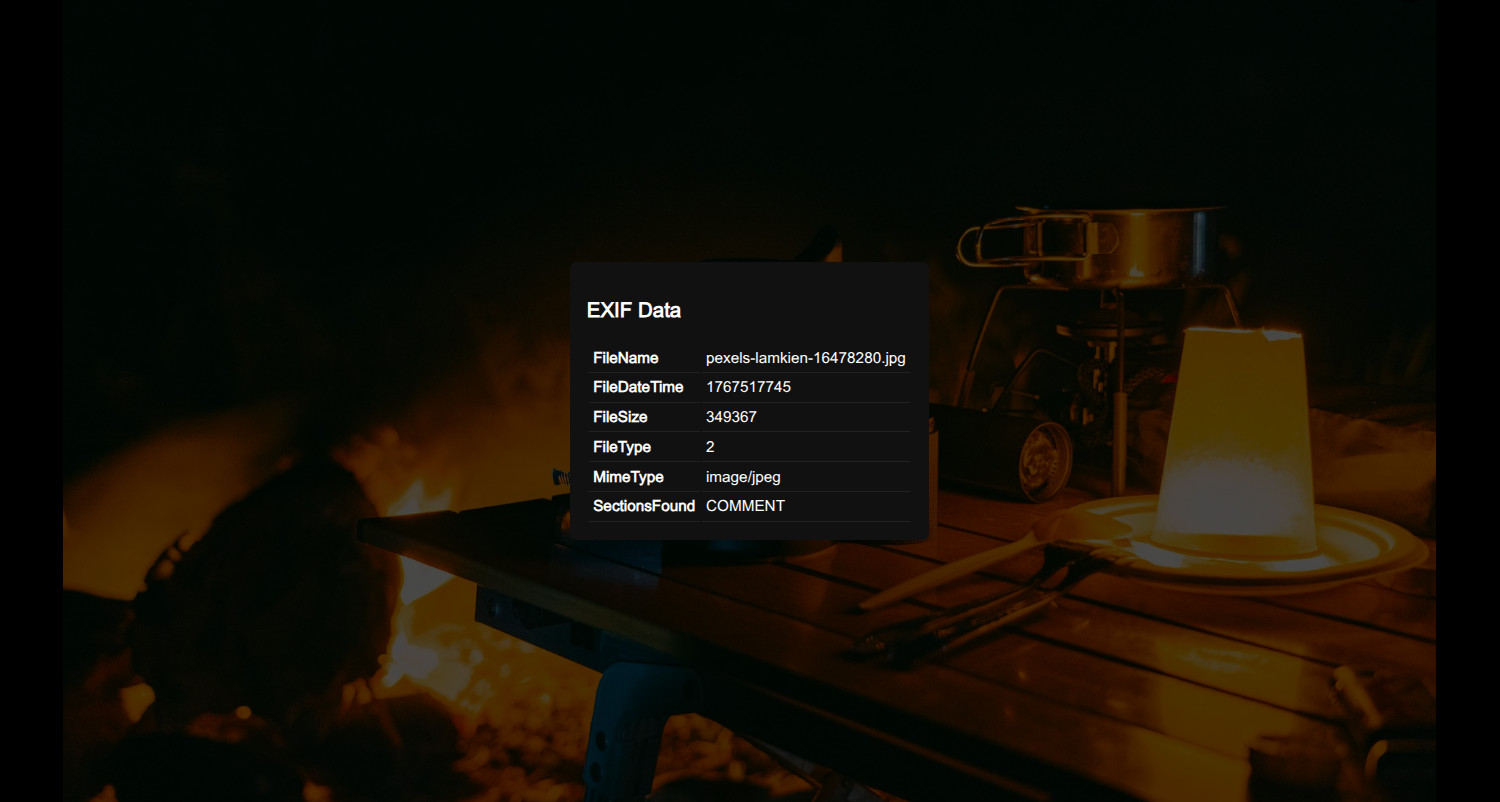Click the black margin left of photo
Viewport: 1500px width, 802px height.
pyautogui.click(x=30, y=400)
